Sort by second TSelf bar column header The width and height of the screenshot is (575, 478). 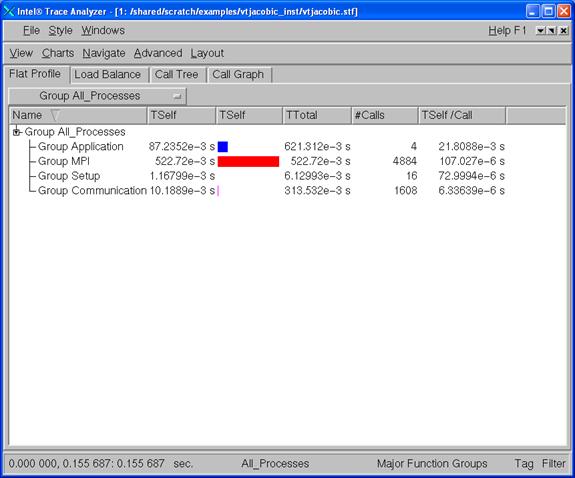(x=249, y=115)
